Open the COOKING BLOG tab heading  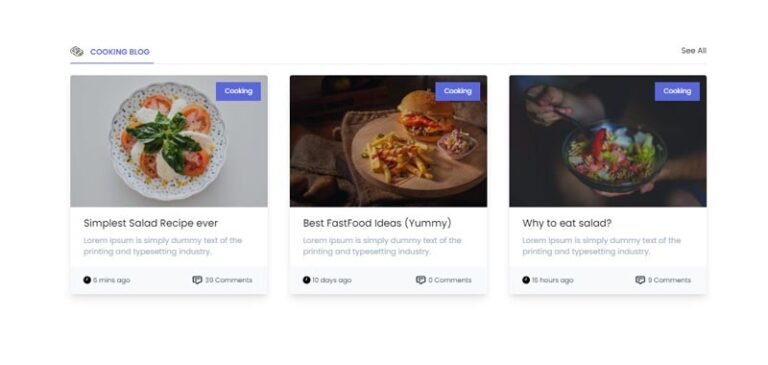[x=120, y=52]
